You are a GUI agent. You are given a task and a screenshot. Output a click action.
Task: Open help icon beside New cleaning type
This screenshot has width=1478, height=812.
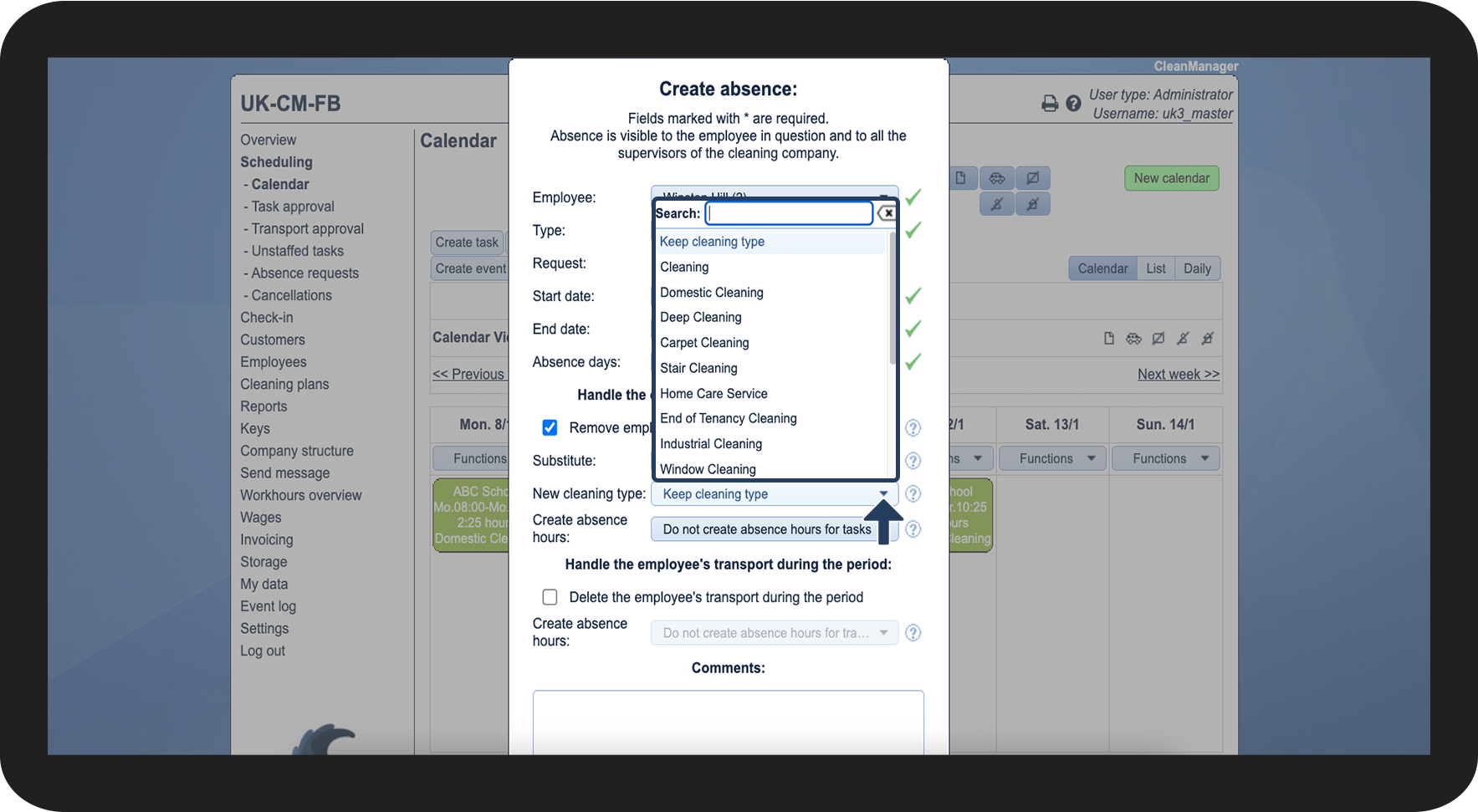click(x=913, y=494)
